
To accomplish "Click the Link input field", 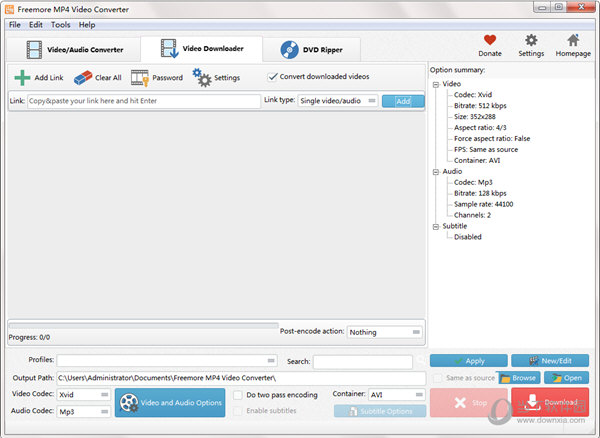I will pyautogui.click(x=144, y=101).
